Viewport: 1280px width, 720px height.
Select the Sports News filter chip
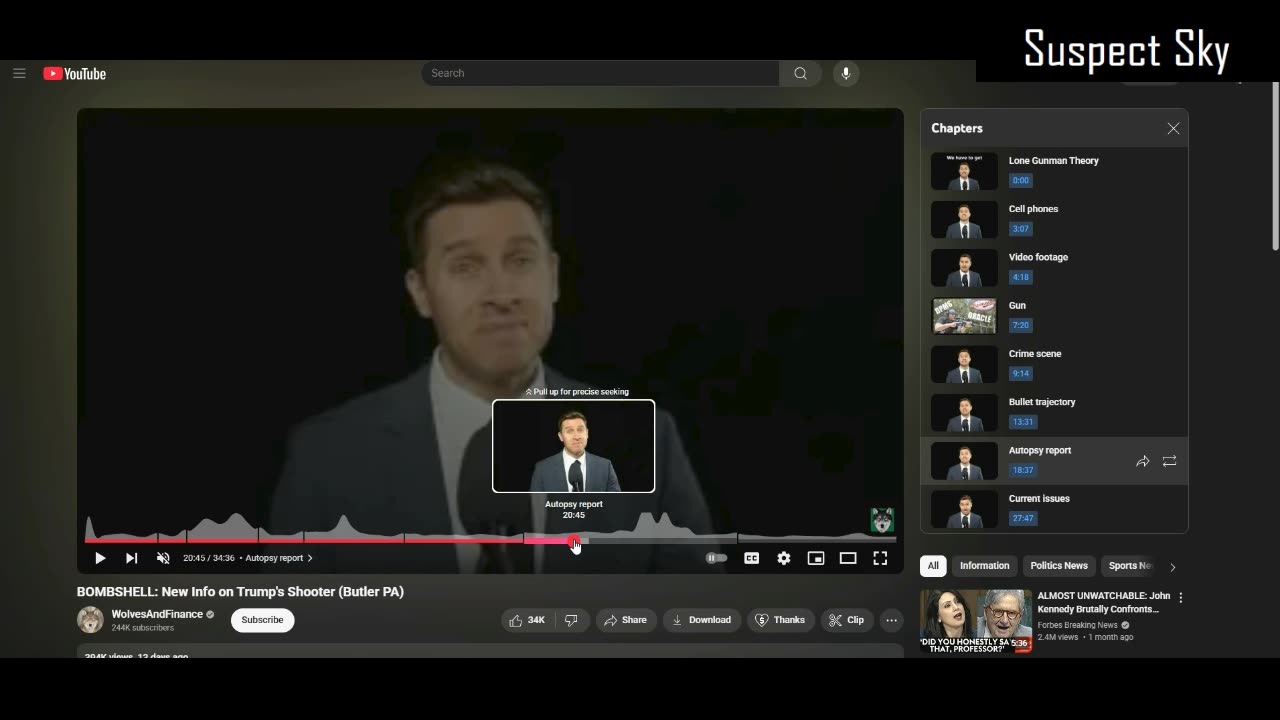1129,565
